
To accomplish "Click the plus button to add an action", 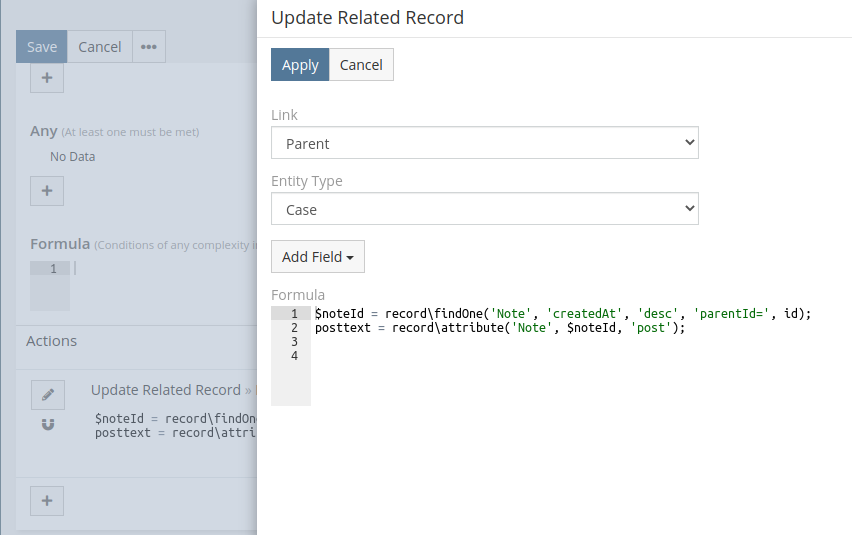I will 47,500.
